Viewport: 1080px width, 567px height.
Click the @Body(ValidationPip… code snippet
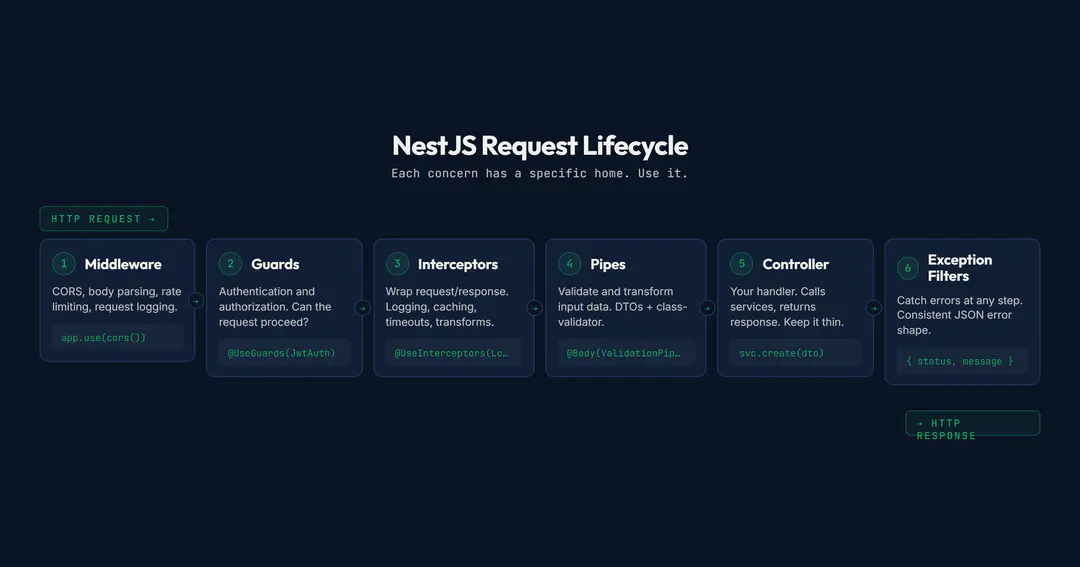pos(625,353)
